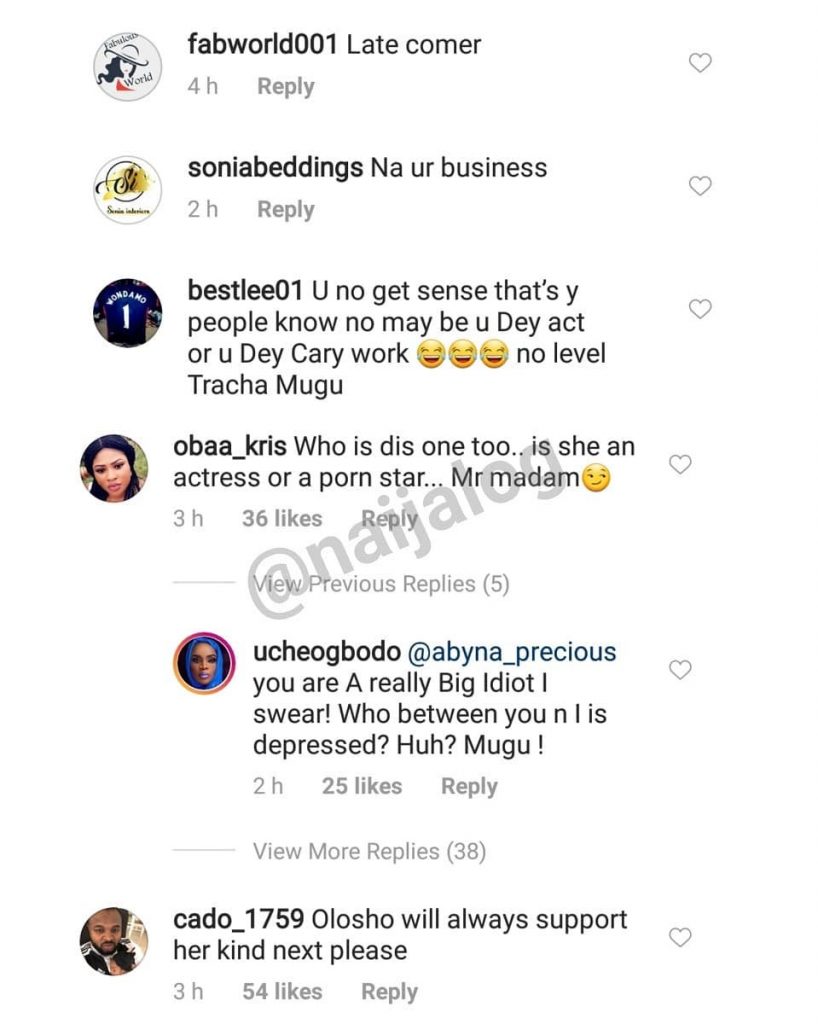The width and height of the screenshot is (818, 1024).
Task: Open the @abyna_precious mention link
Action: [x=510, y=652]
